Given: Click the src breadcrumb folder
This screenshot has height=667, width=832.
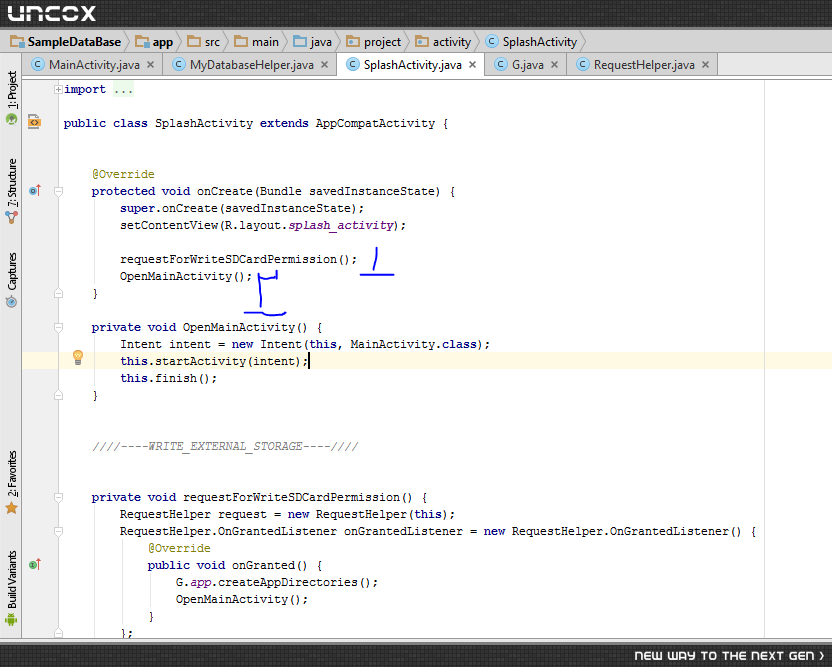Looking at the screenshot, I should click(204, 42).
